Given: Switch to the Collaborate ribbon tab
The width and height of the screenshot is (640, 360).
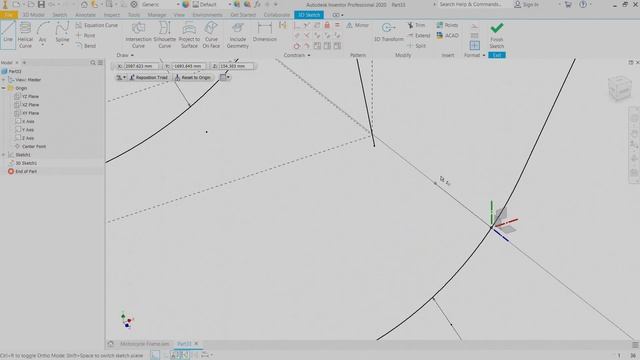Looking at the screenshot, I should (277, 15).
